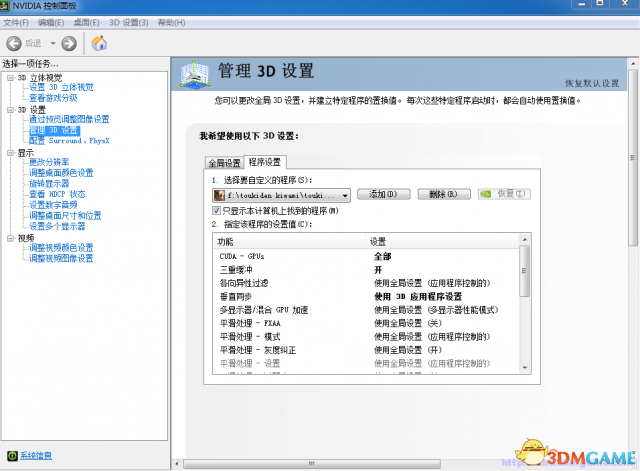The height and width of the screenshot is (471, 640).
Task: Open the 3D 设置(3) menu
Action: (129, 23)
